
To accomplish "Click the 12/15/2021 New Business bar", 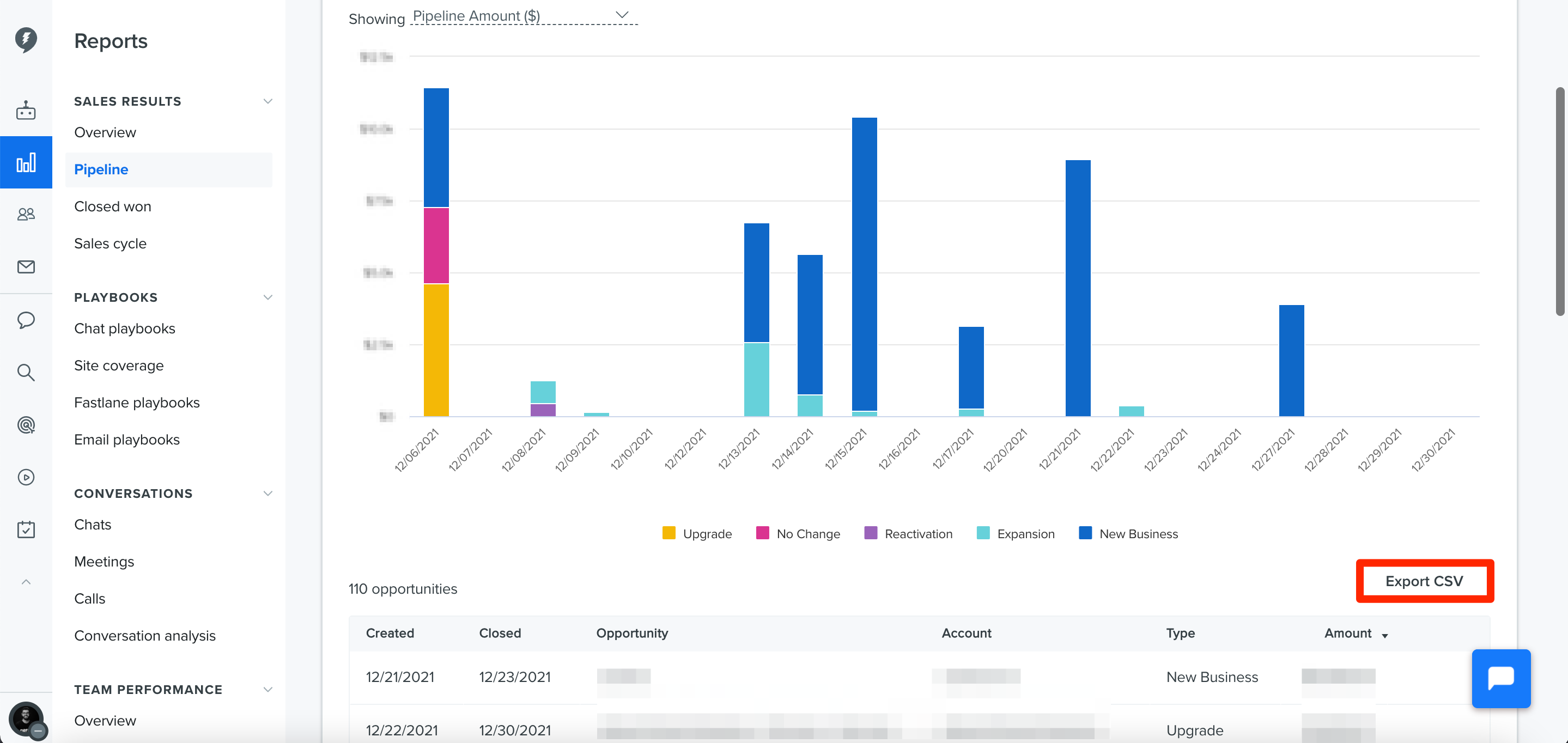I will [864, 264].
